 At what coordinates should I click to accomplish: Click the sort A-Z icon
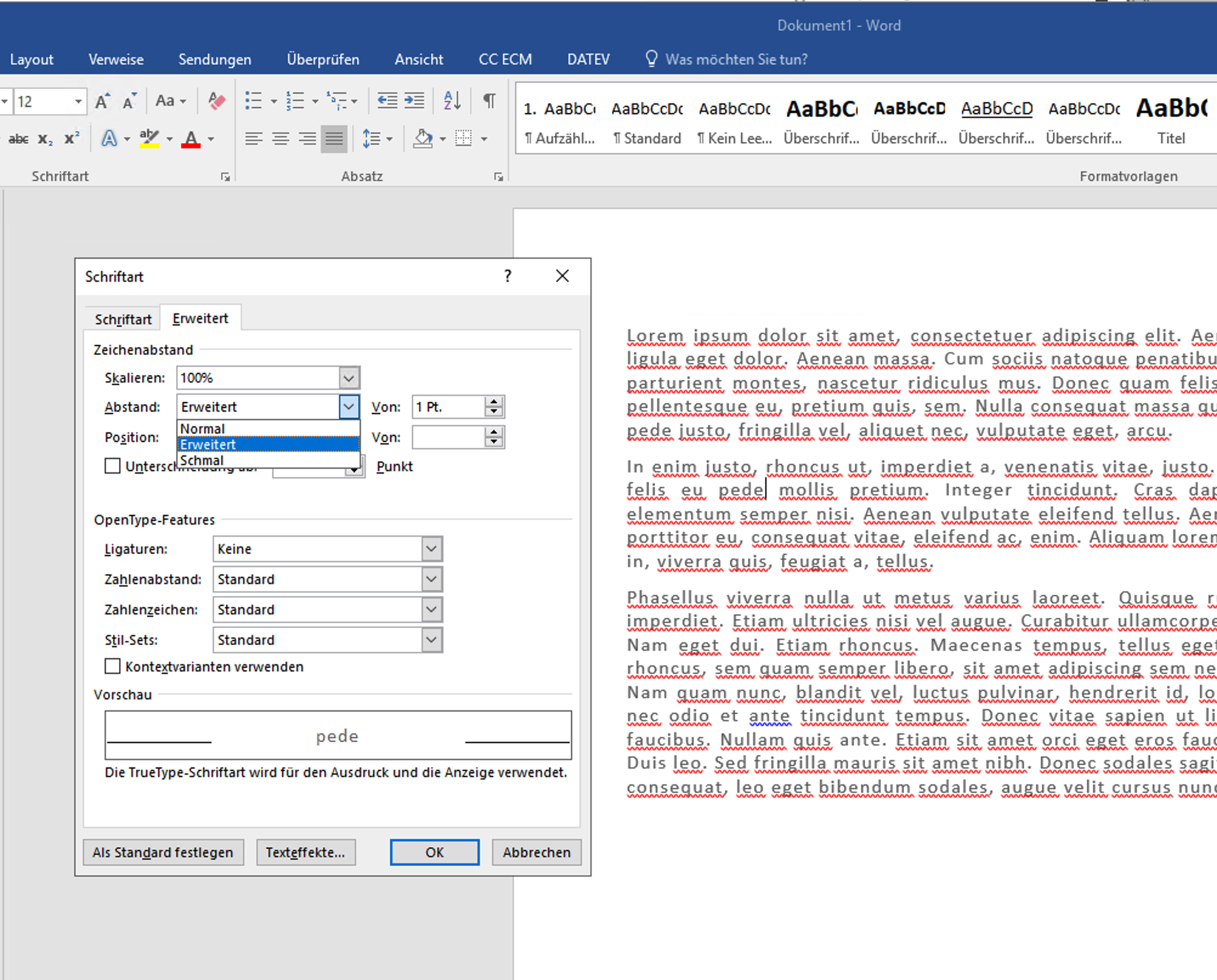click(x=452, y=101)
